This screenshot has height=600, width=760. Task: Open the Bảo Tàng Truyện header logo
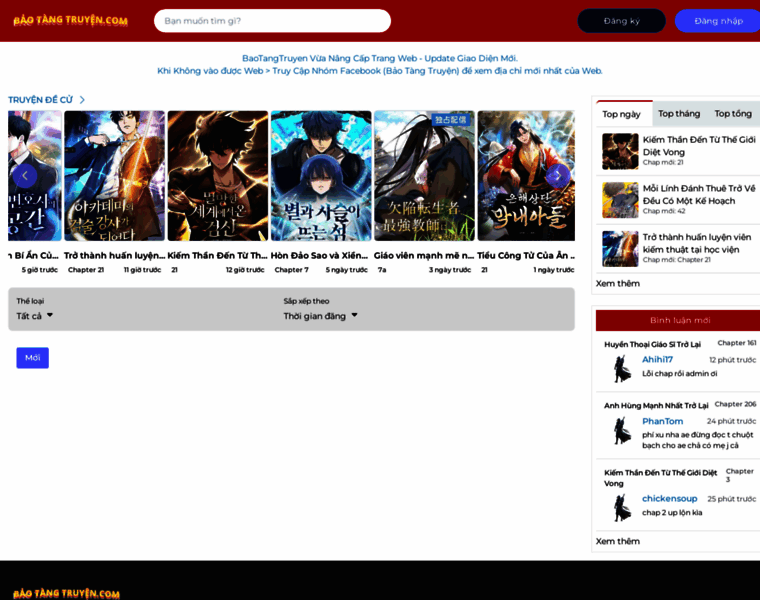pos(71,20)
